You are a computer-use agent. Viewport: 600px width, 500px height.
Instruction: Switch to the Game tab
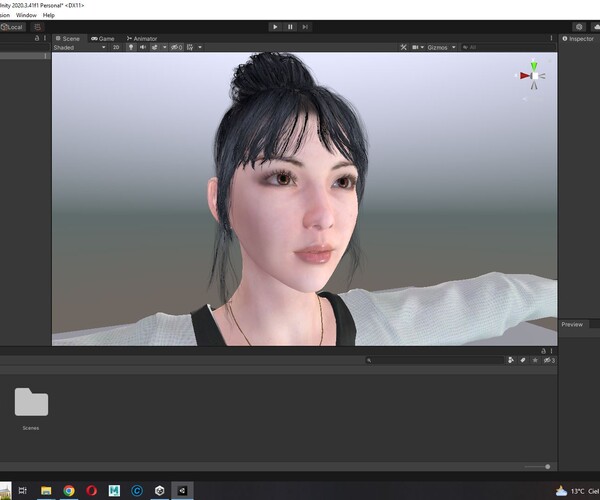pyautogui.click(x=103, y=39)
